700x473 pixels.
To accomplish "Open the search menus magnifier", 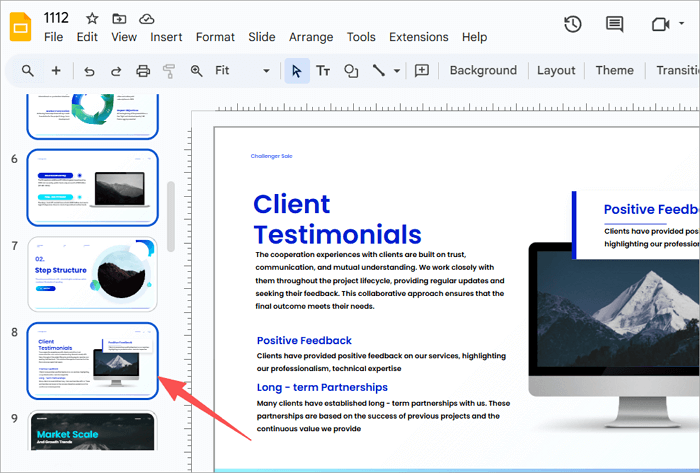I will click(28, 71).
